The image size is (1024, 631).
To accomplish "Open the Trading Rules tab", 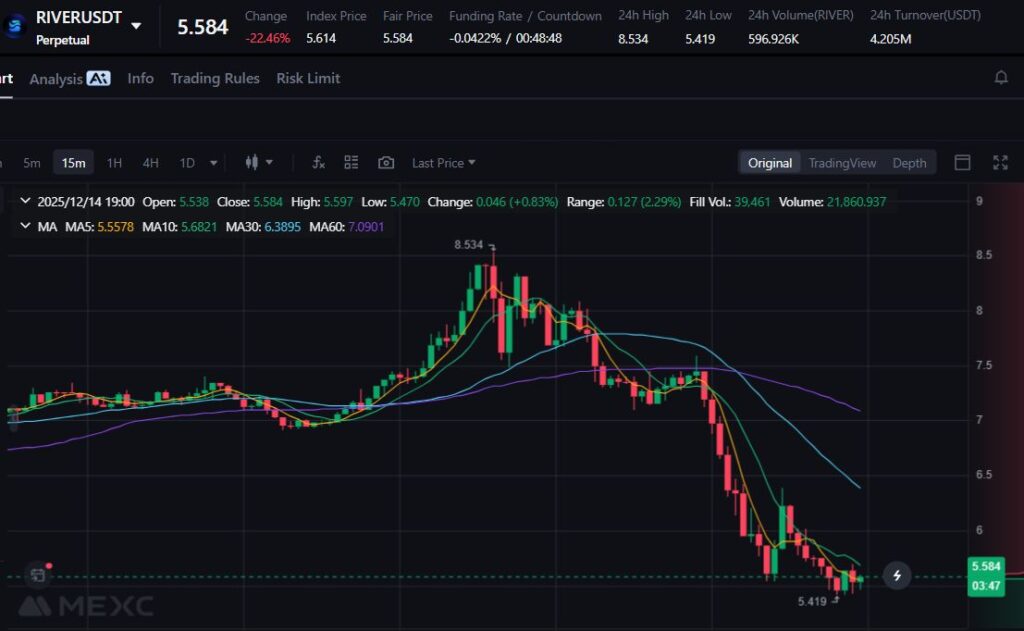I will [x=215, y=78].
